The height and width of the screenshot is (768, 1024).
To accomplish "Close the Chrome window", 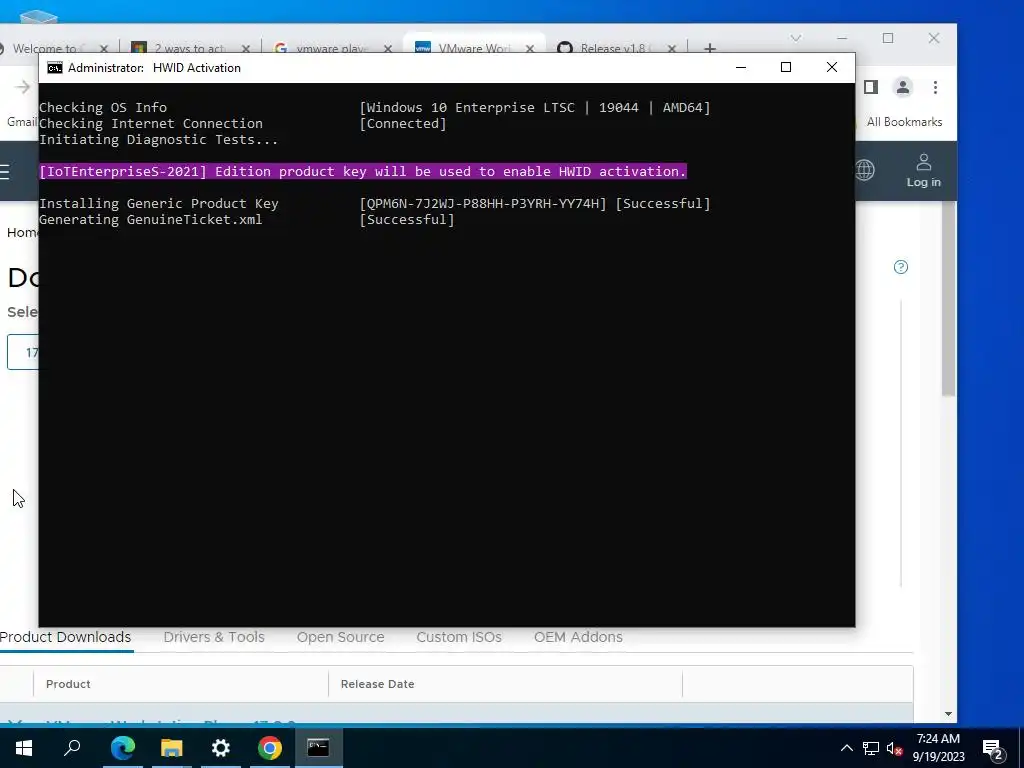I will [934, 39].
